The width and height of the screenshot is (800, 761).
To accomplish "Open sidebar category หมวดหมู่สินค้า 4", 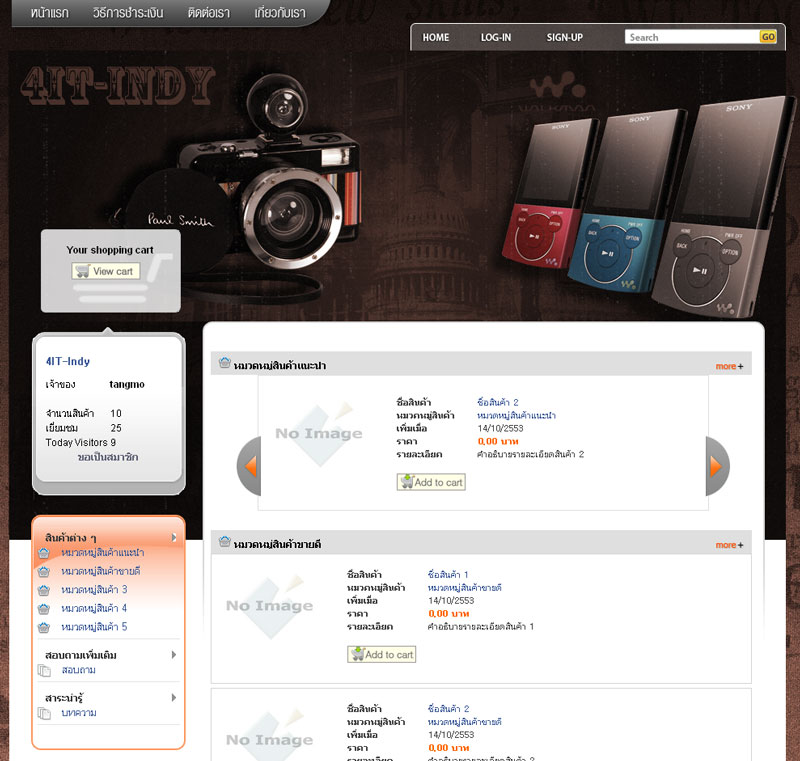I will [x=94, y=608].
